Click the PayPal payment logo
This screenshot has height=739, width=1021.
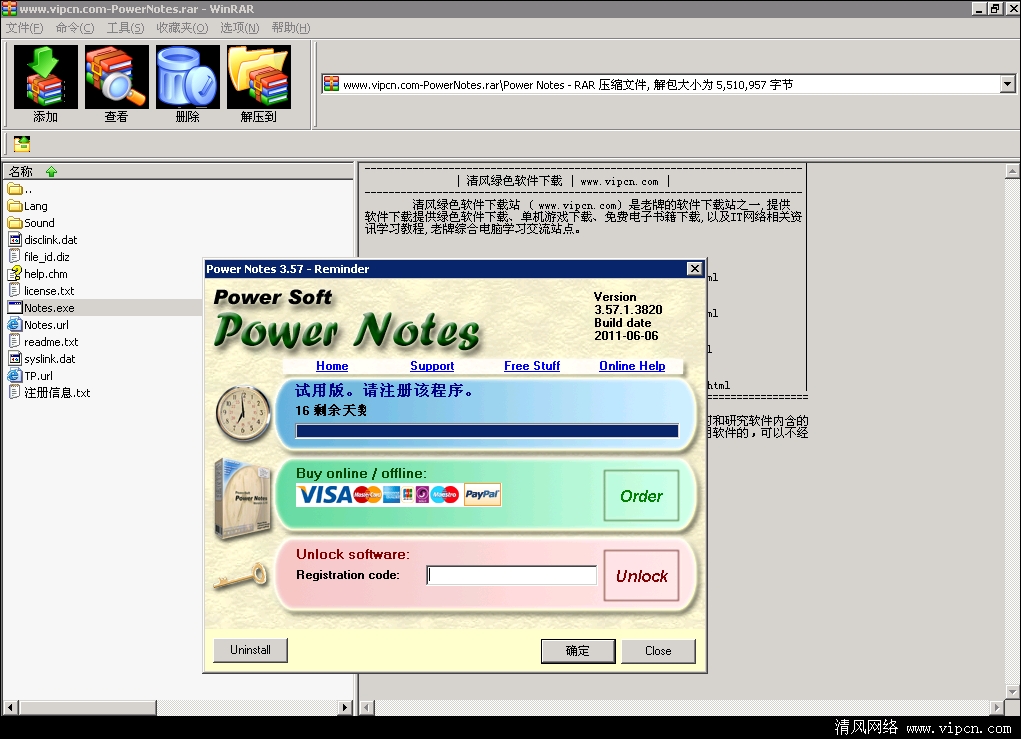click(482, 495)
